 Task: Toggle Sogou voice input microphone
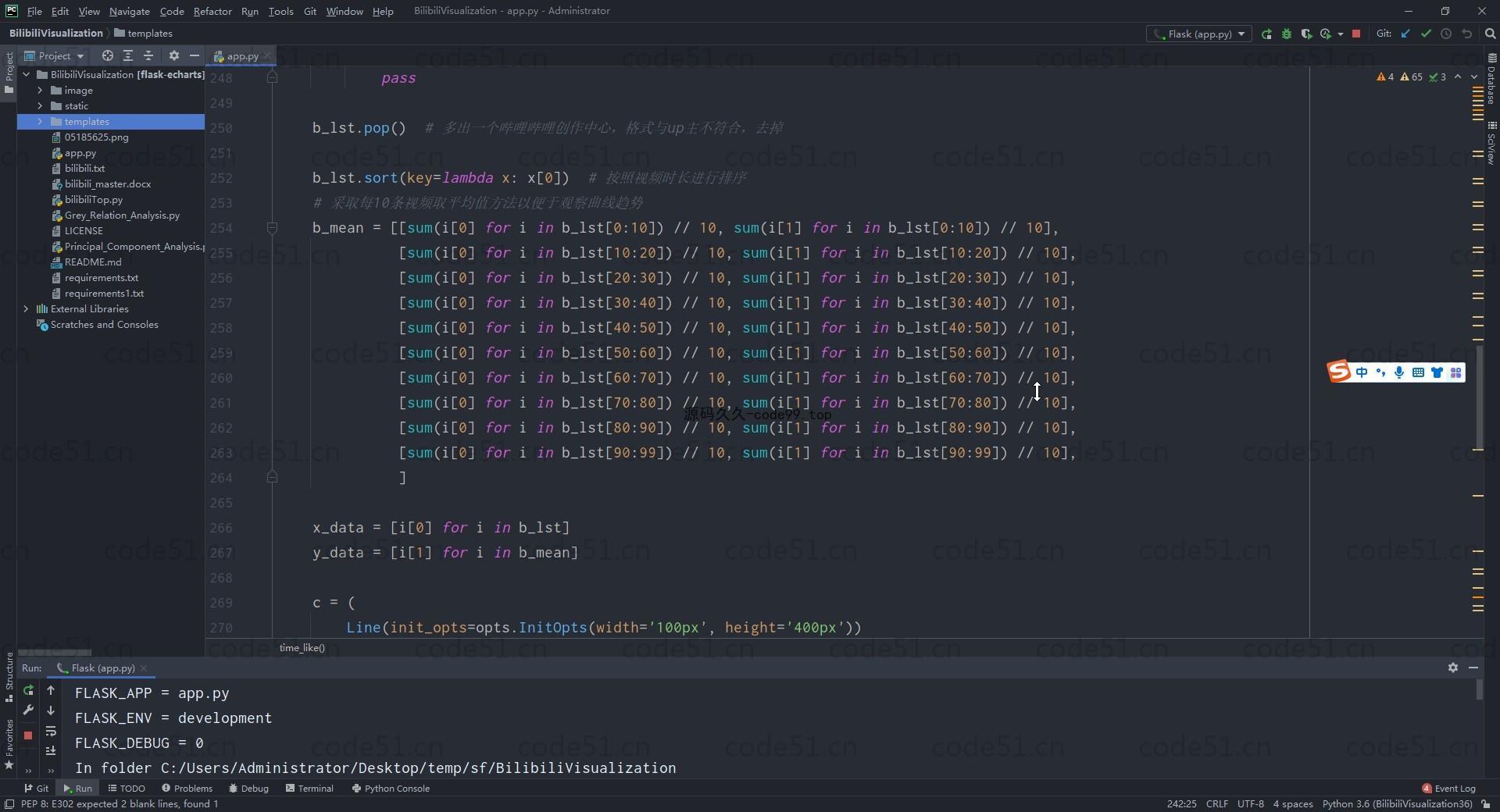coord(1399,372)
